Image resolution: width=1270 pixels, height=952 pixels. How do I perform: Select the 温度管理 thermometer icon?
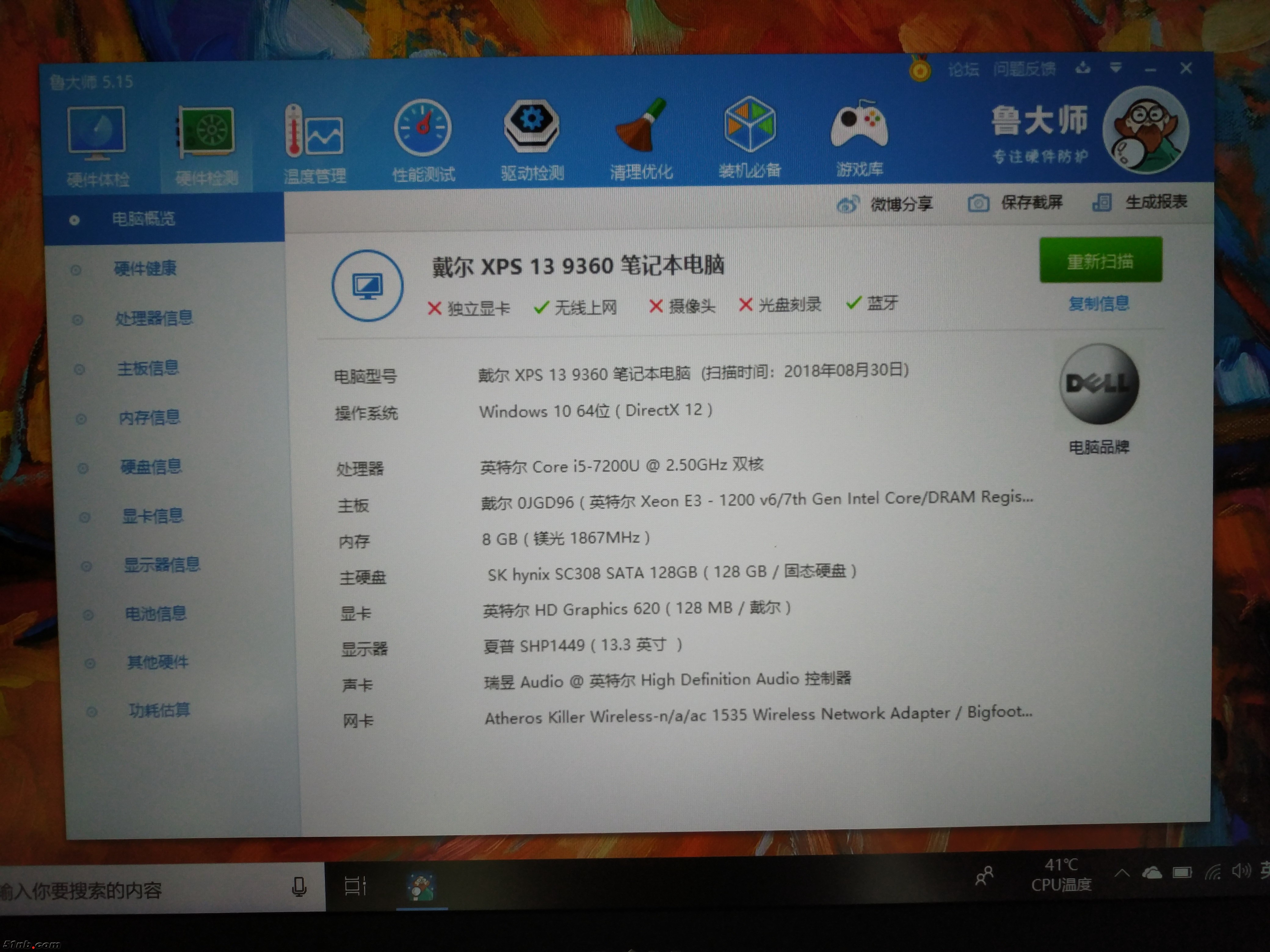pos(314,132)
